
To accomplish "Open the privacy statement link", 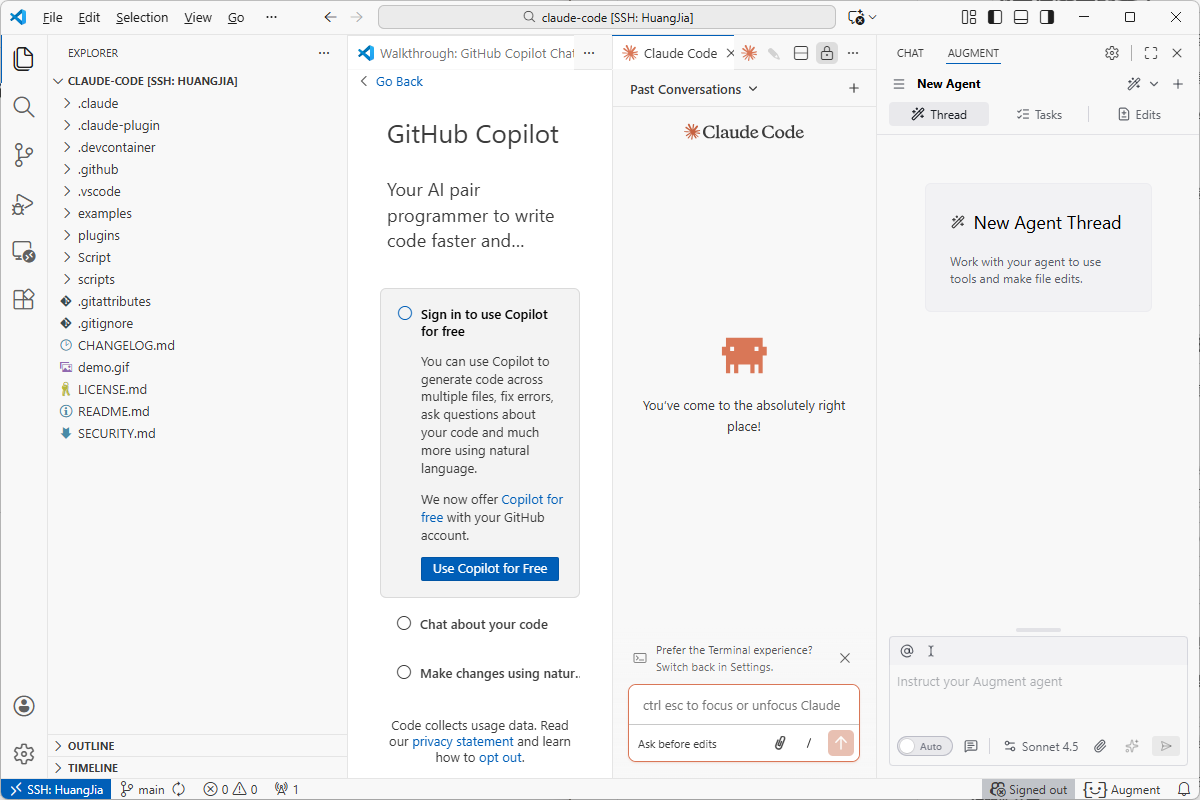I will [x=462, y=741].
